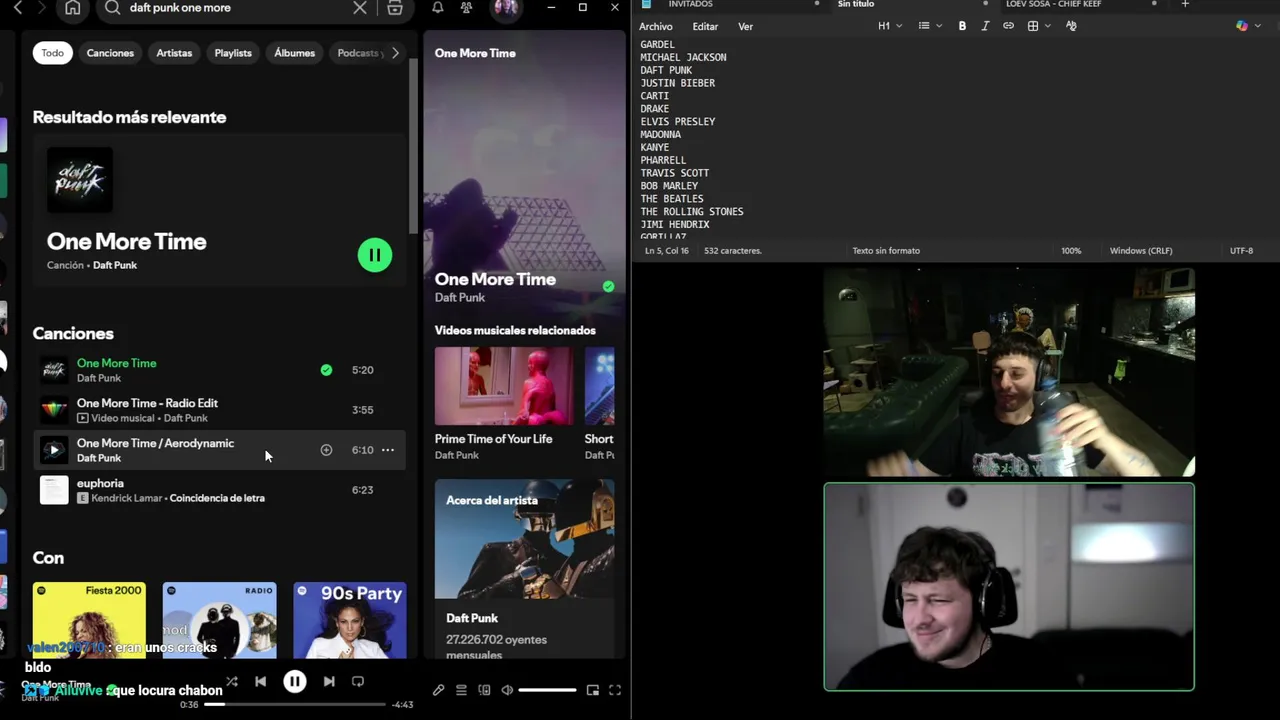Select the Artistas filter chip
The image size is (1280, 720).
174,53
